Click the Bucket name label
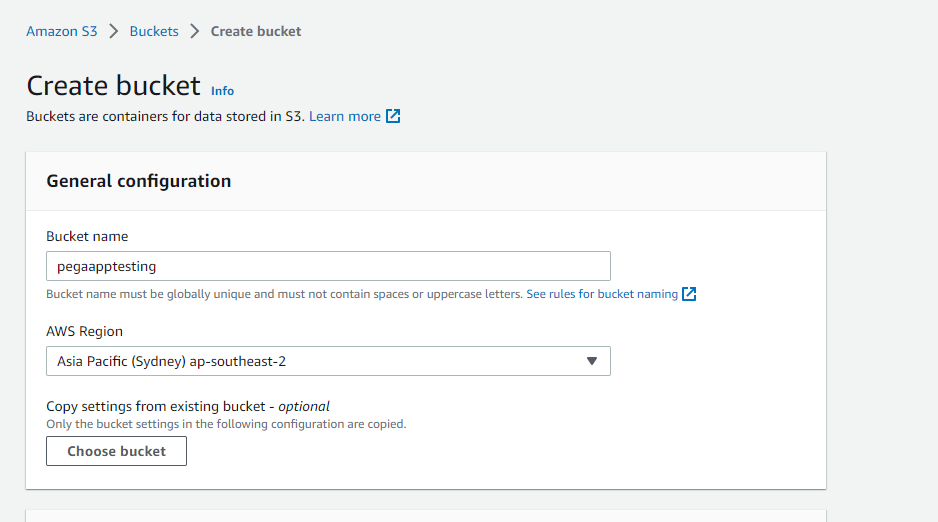 coord(87,236)
